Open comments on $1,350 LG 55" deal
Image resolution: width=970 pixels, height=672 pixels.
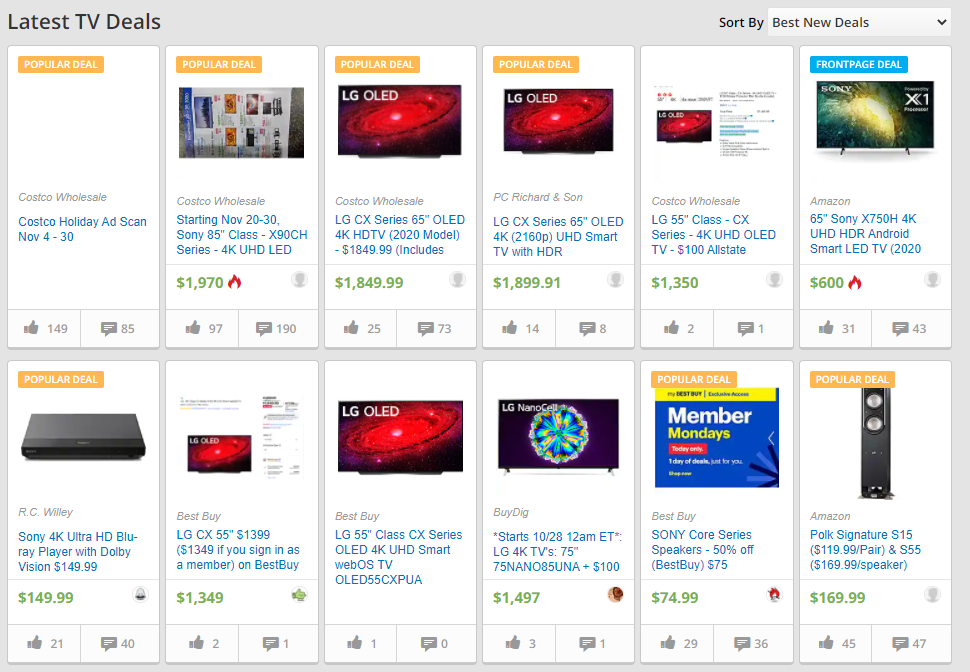click(x=753, y=329)
